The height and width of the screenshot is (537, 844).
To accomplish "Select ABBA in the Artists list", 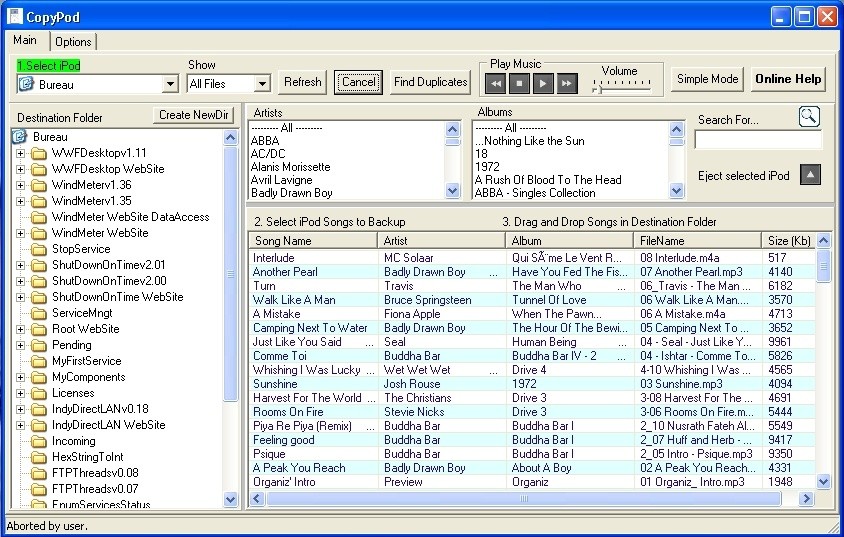I will (x=265, y=141).
